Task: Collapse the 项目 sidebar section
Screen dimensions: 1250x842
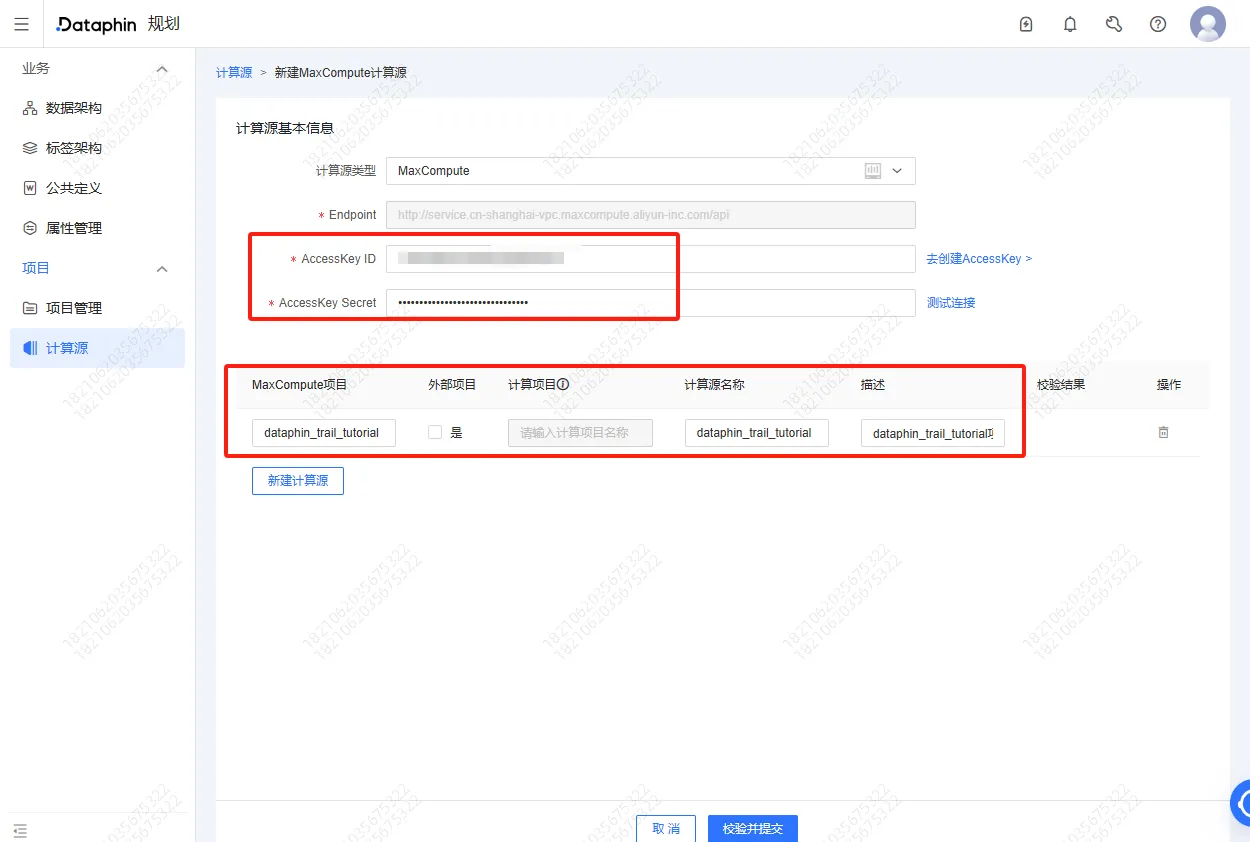Action: 162,269
